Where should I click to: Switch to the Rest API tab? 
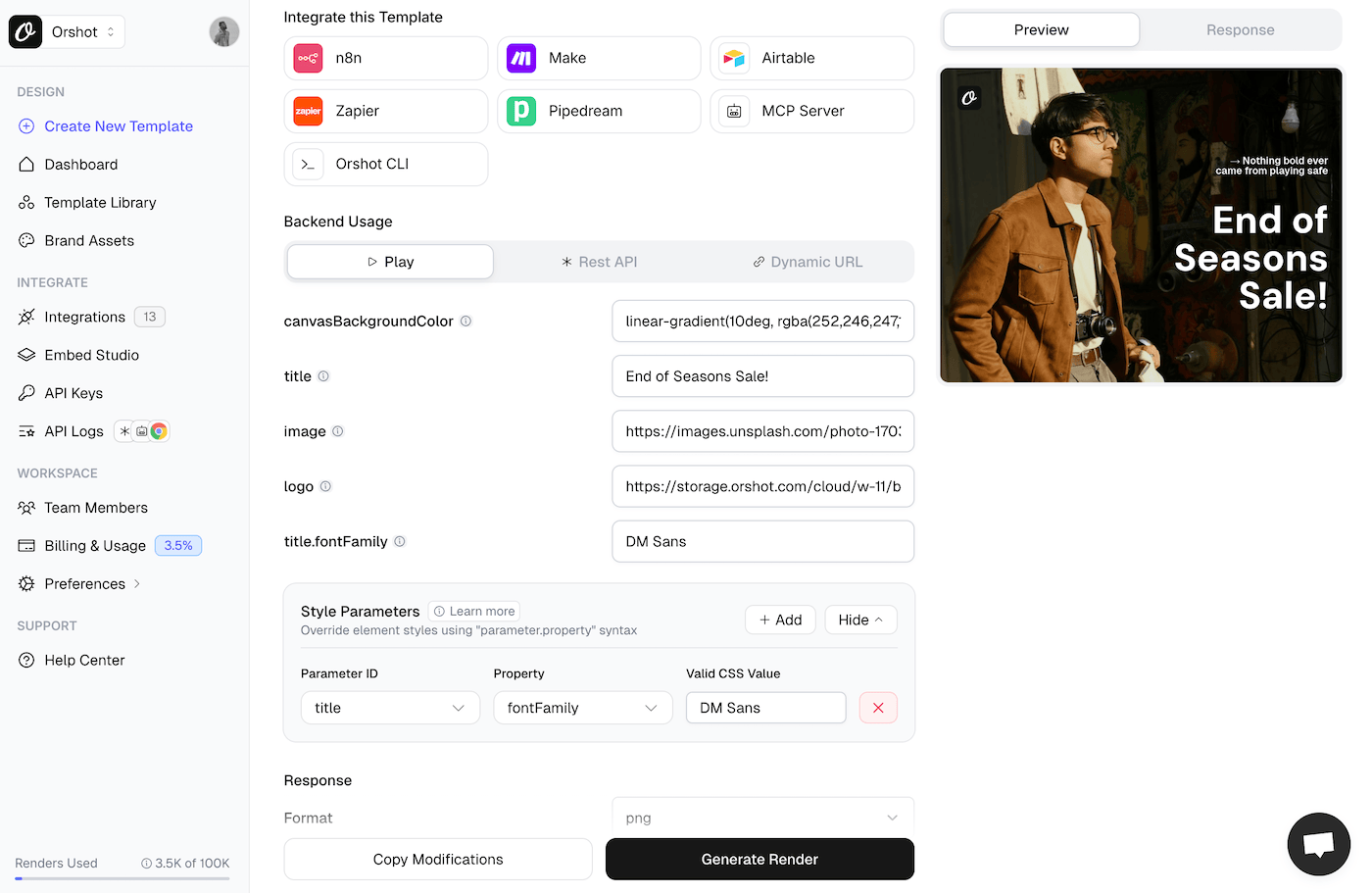(600, 262)
